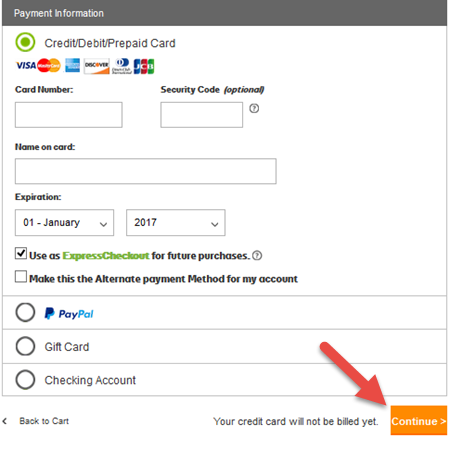
Task: Click the American Express logo
Action: coord(72,65)
